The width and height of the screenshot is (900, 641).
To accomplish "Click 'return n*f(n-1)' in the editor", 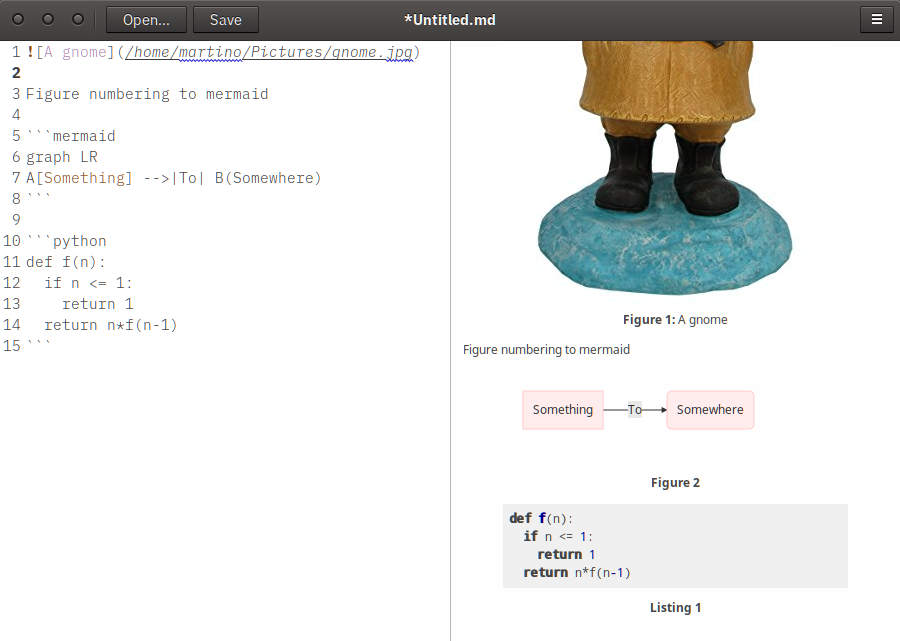I will click(111, 325).
